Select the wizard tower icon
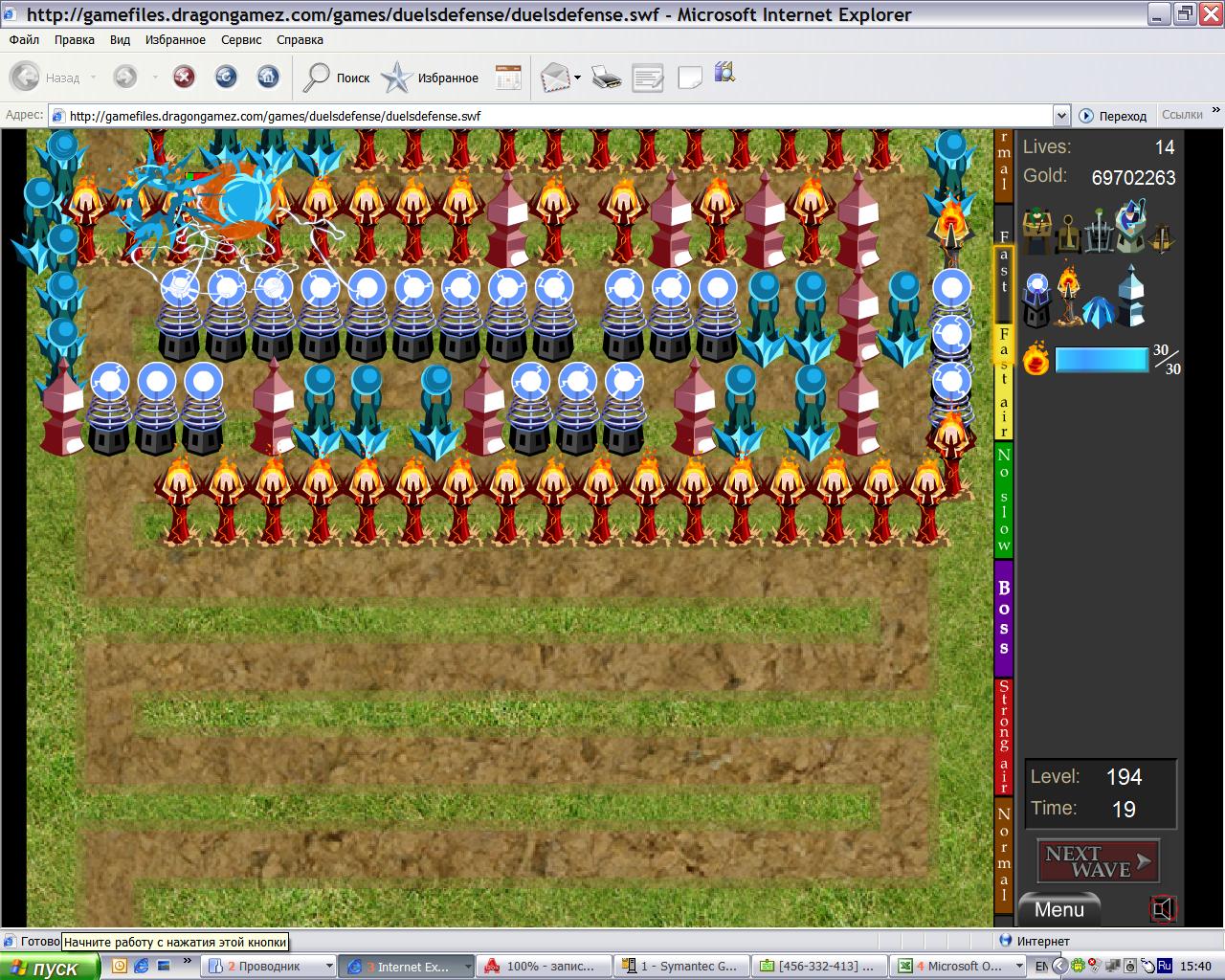 coord(1130,226)
